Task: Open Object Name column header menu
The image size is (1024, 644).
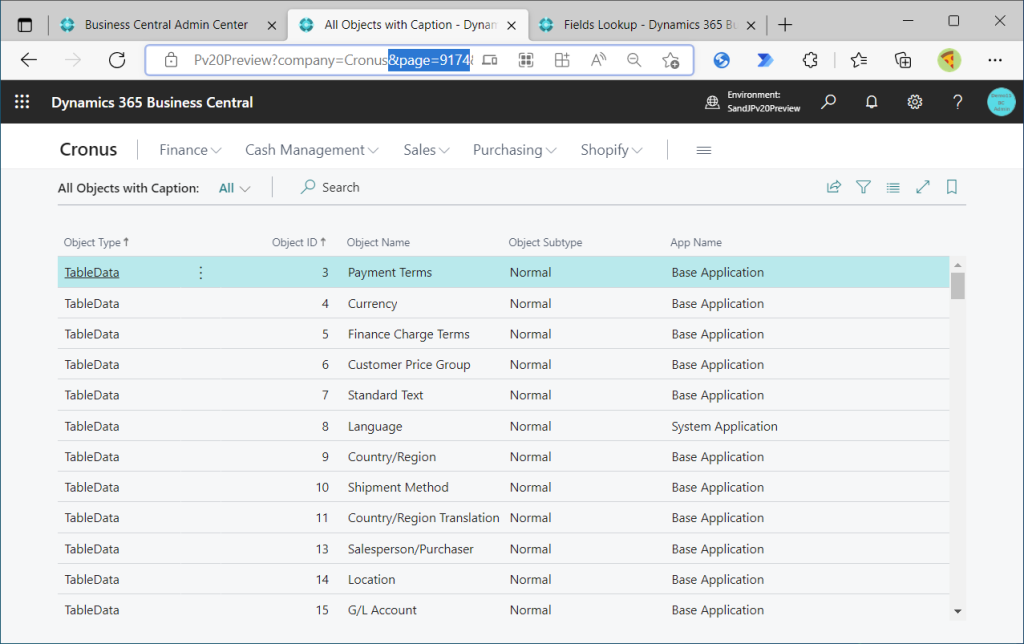Action: click(x=378, y=242)
